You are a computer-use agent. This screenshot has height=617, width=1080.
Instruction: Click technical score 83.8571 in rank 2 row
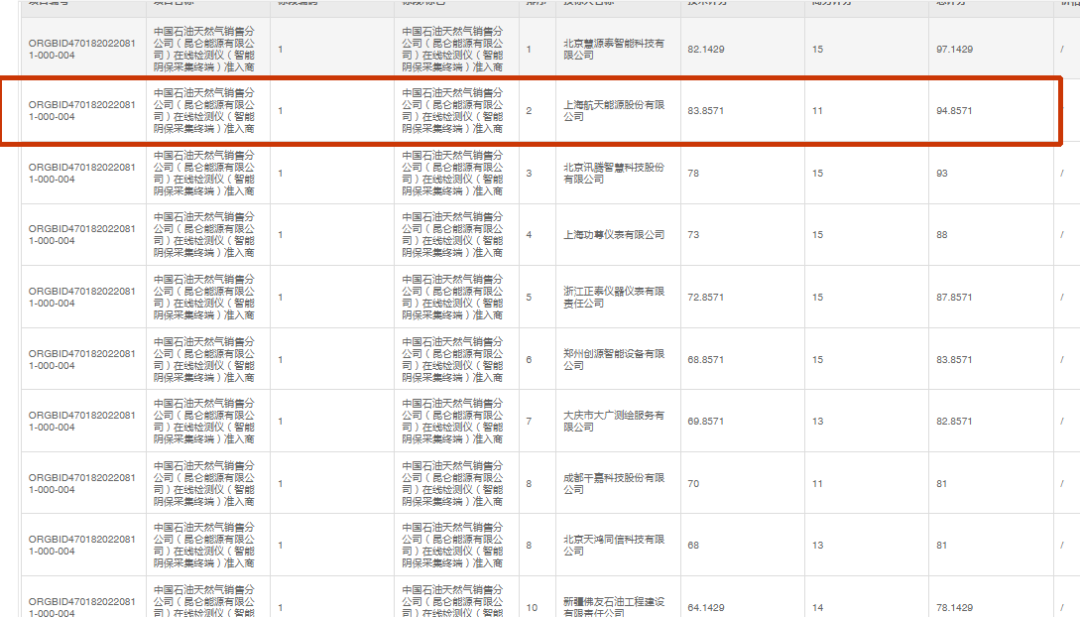[x=705, y=111]
